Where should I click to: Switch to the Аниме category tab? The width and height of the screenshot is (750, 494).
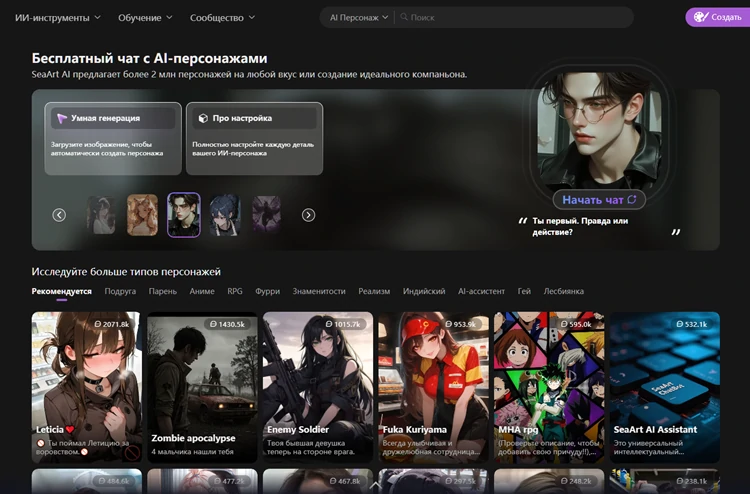point(201,291)
